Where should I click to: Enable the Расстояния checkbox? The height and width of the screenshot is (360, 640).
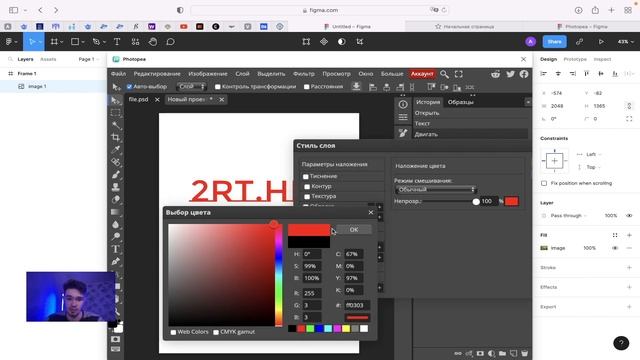click(307, 87)
